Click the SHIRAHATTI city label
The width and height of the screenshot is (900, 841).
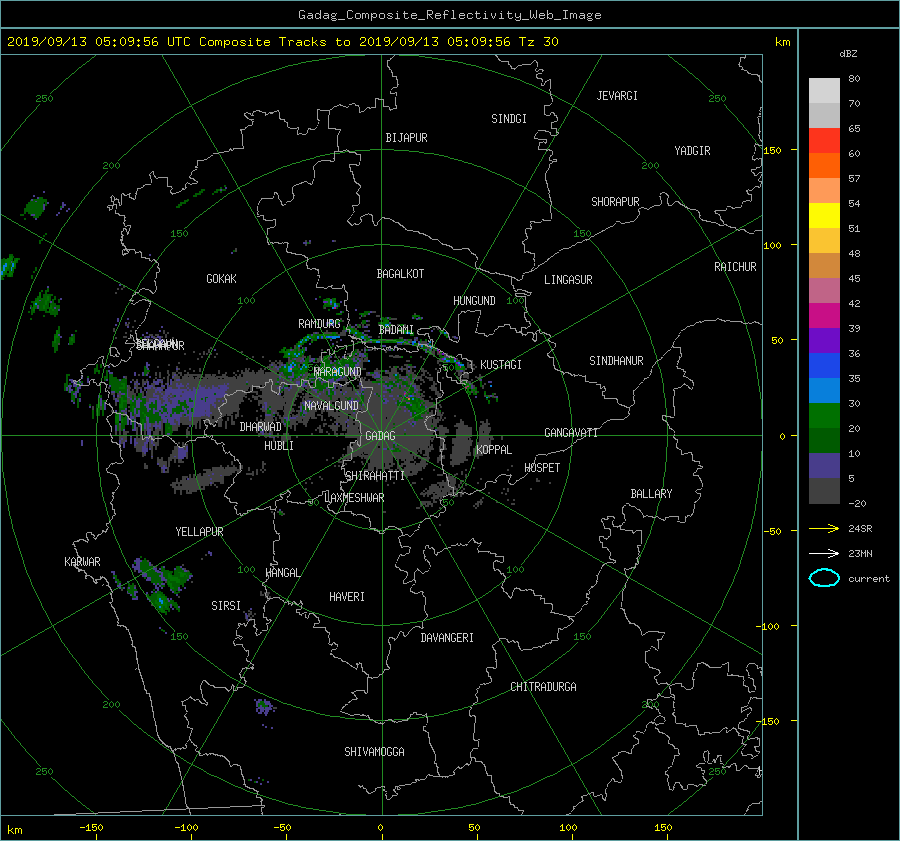tap(374, 475)
